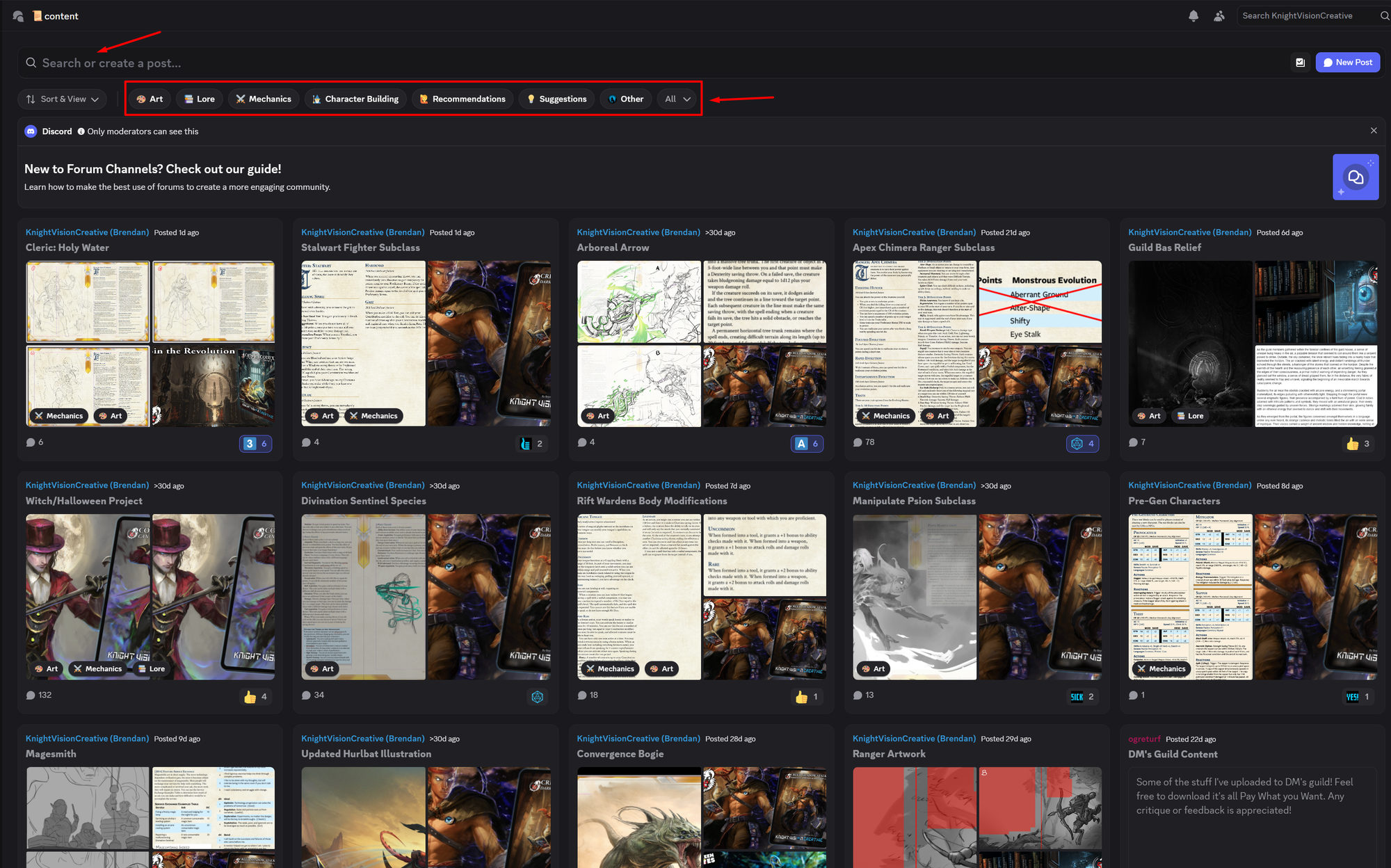Open the forum guide chat bubble icon
1391x868 pixels.
[x=1355, y=177]
